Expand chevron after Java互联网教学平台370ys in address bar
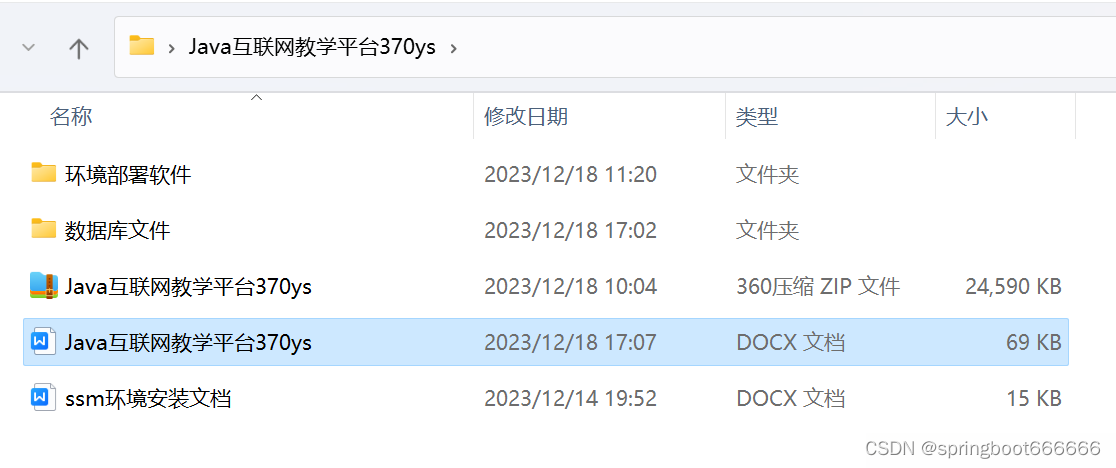 [x=454, y=48]
